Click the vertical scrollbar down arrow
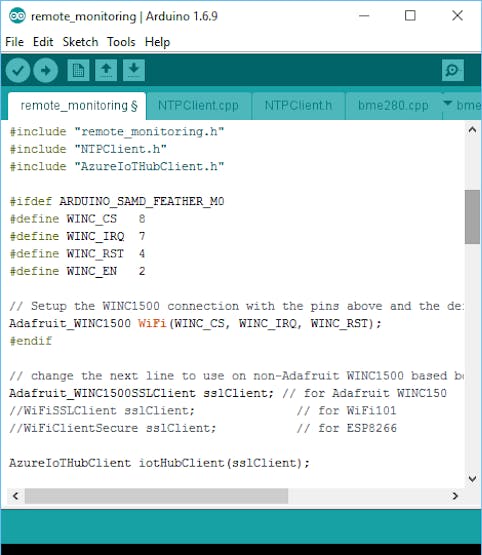The height and width of the screenshot is (555, 482). click(x=472, y=479)
